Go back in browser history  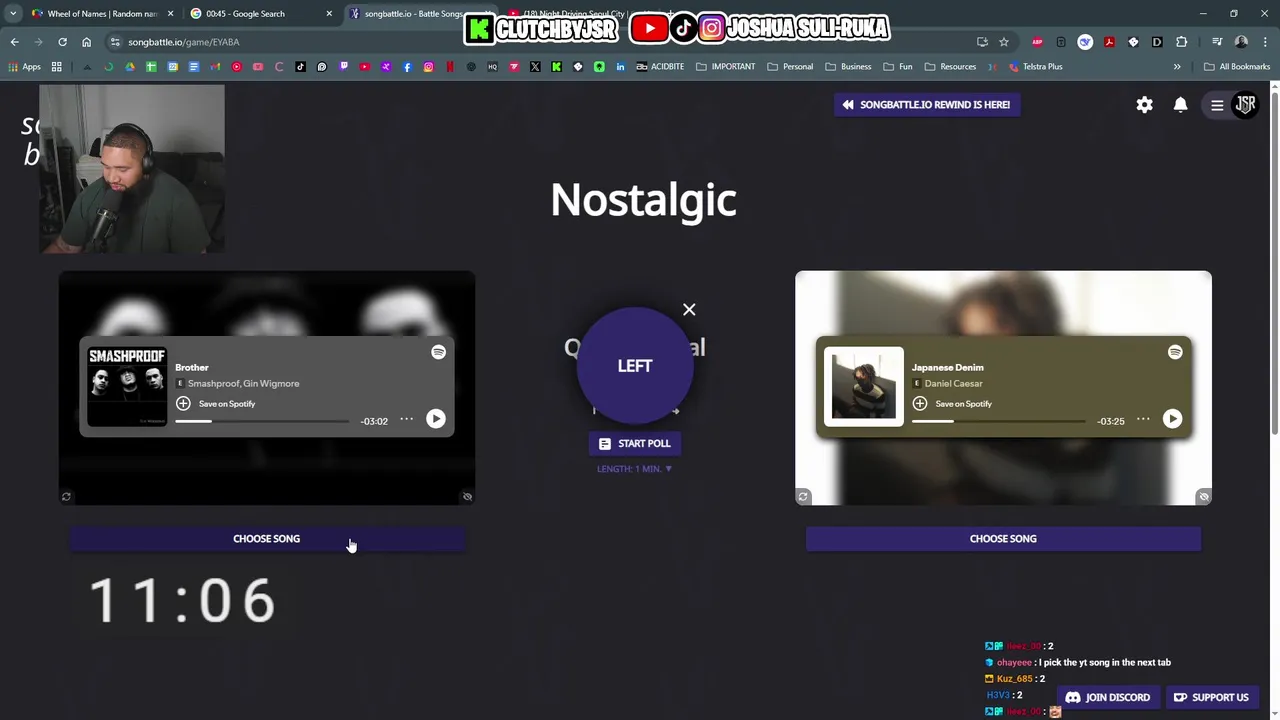(14, 42)
